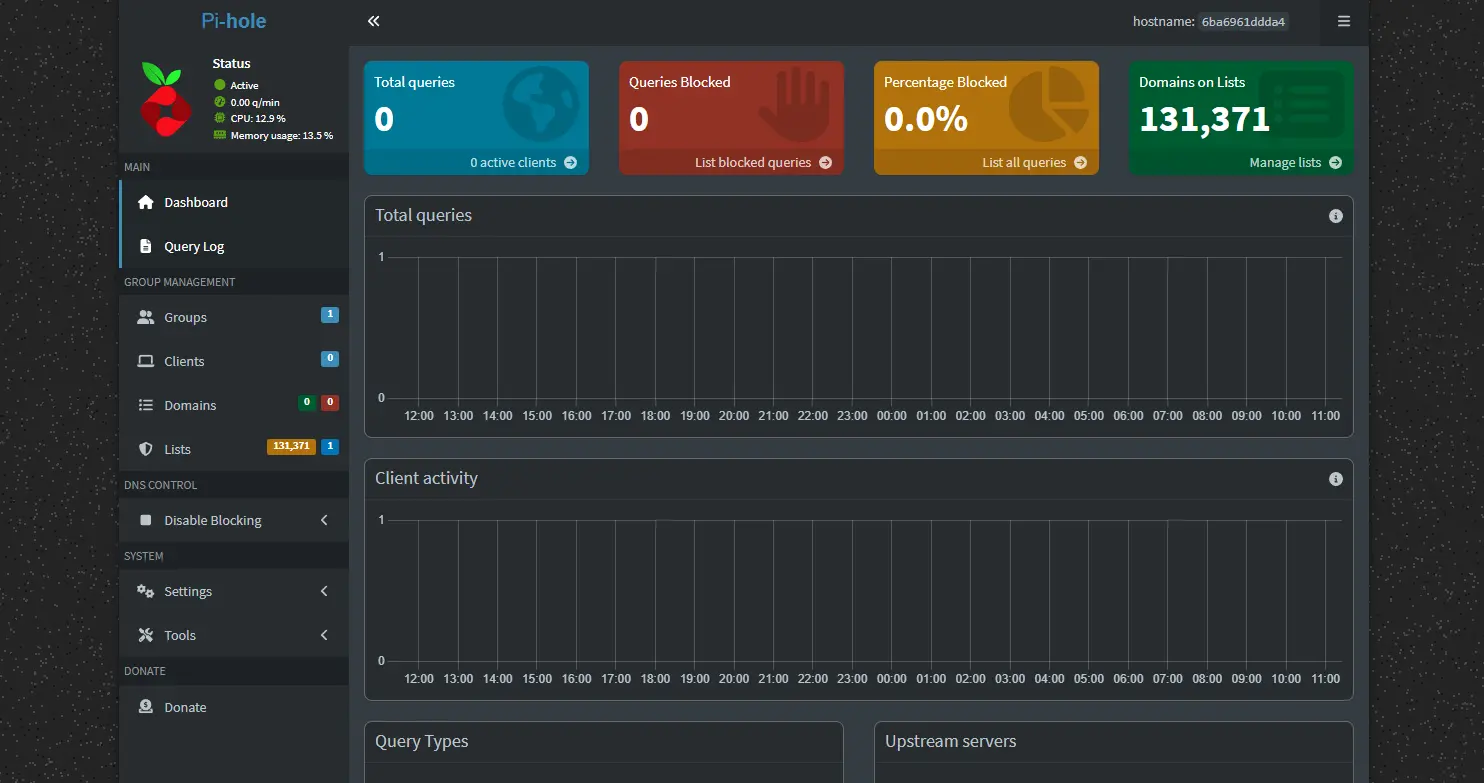
Task: Click info icon on Total queries chart
Action: click(1335, 216)
